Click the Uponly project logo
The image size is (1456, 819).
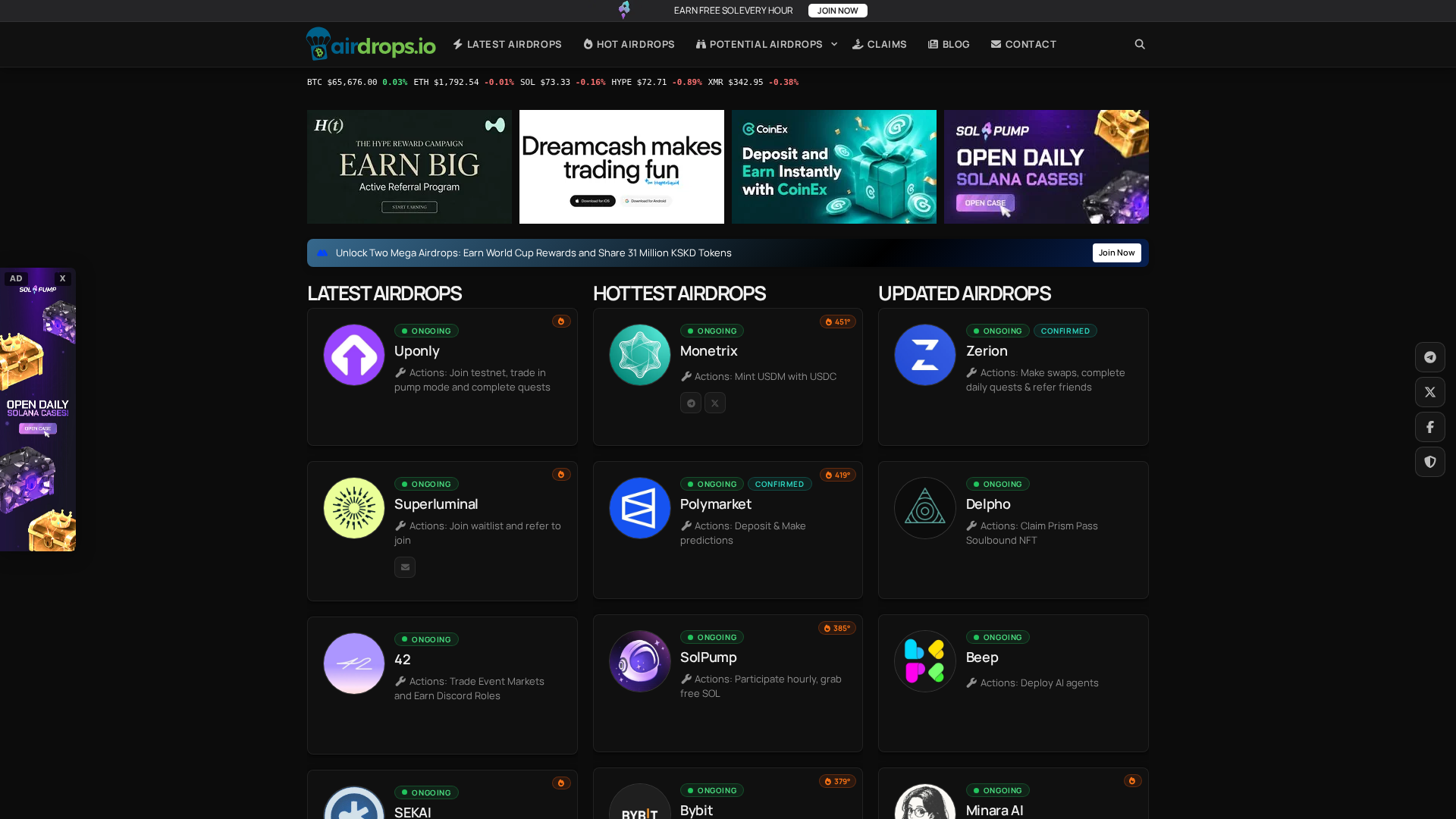(x=354, y=355)
